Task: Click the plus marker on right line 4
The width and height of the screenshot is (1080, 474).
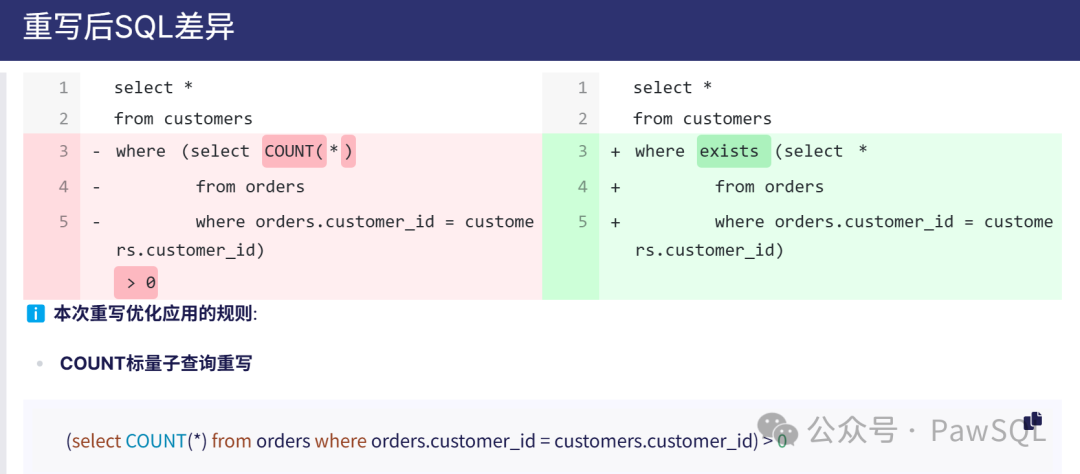Action: (615, 187)
